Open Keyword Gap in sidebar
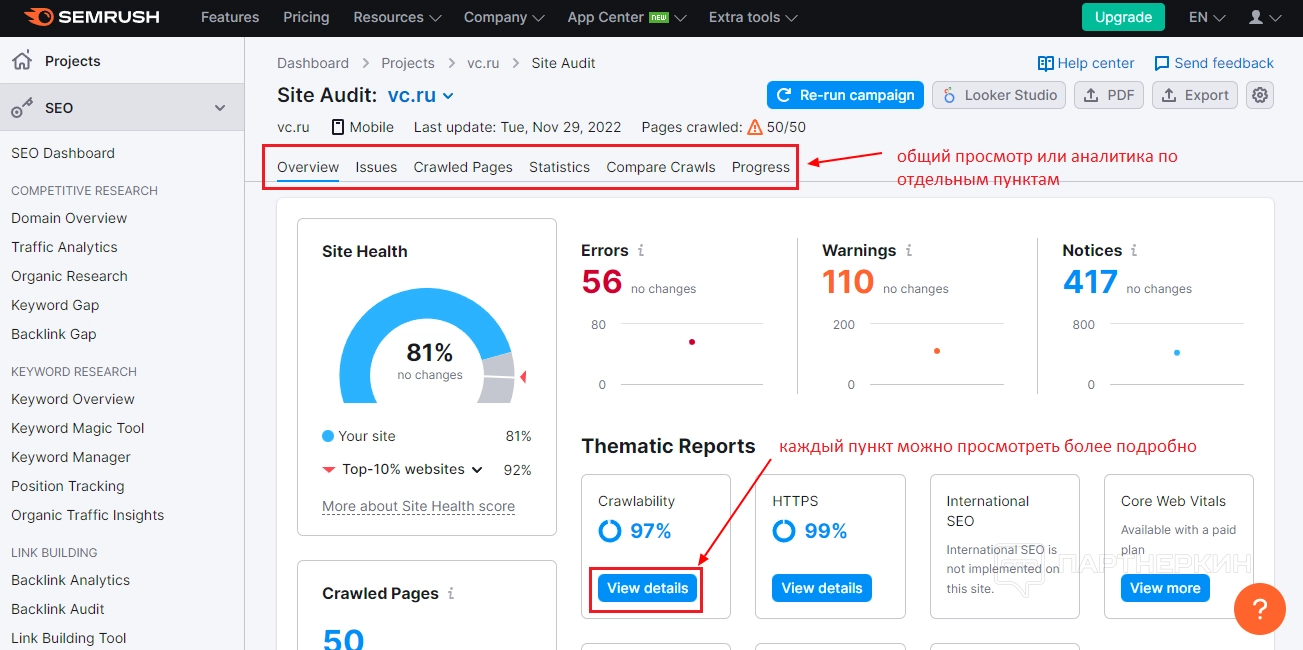Screen dimensions: 1303x650 click(55, 305)
